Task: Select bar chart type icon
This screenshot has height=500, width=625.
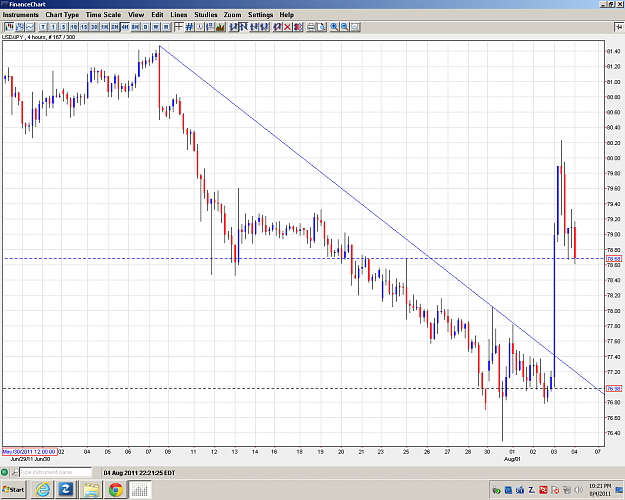Action: click(20, 27)
